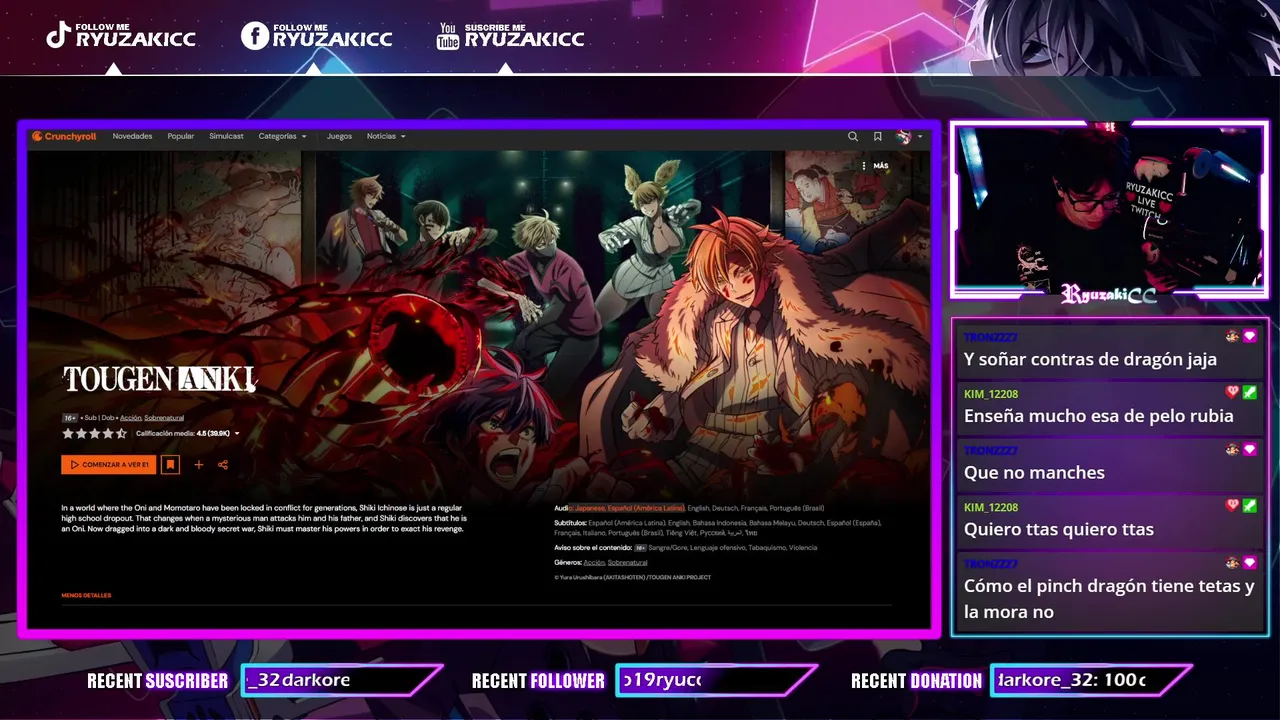Select chat message 'Quiero ttas quiero ttas'
Viewport: 1280px width, 720px height.
pos(1058,529)
